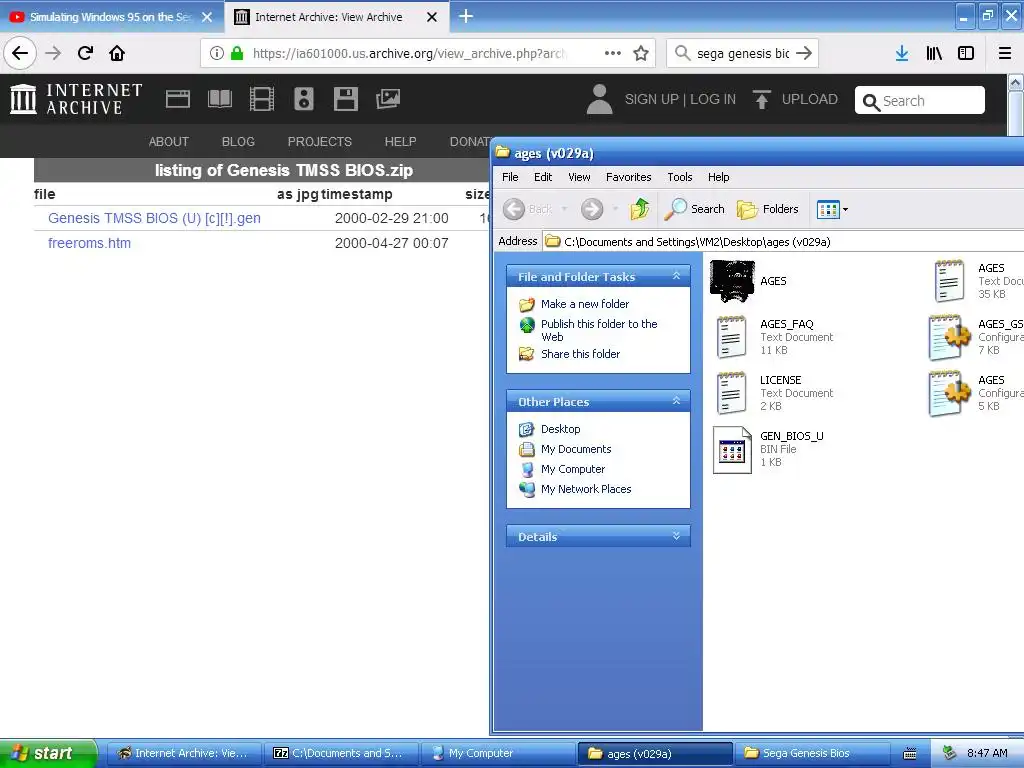This screenshot has height=768, width=1024.
Task: Click Make a new folder
Action: [584, 304]
